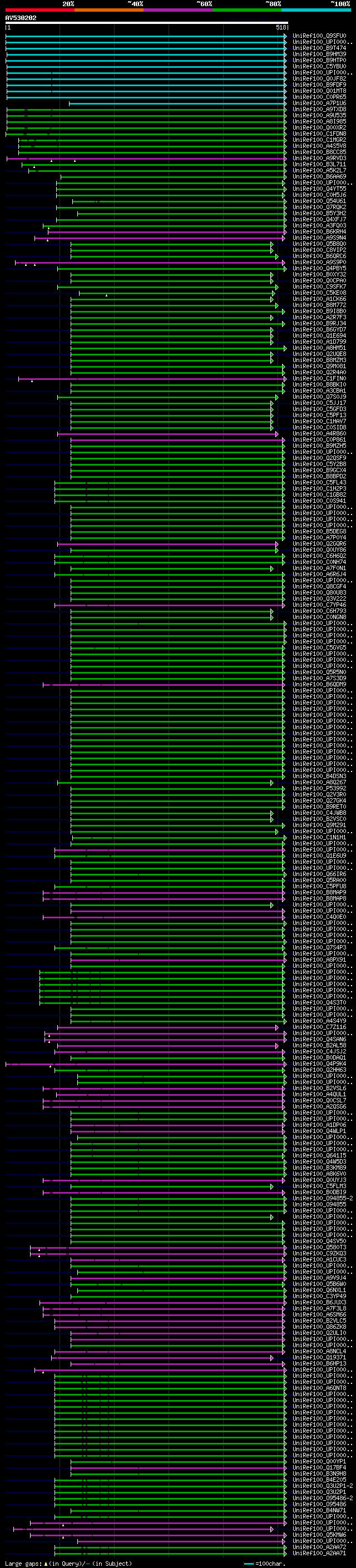This screenshot has width=356, height=1568.
Task: Click the UniRef100_A8HM51 label
Action: (319, 348)
